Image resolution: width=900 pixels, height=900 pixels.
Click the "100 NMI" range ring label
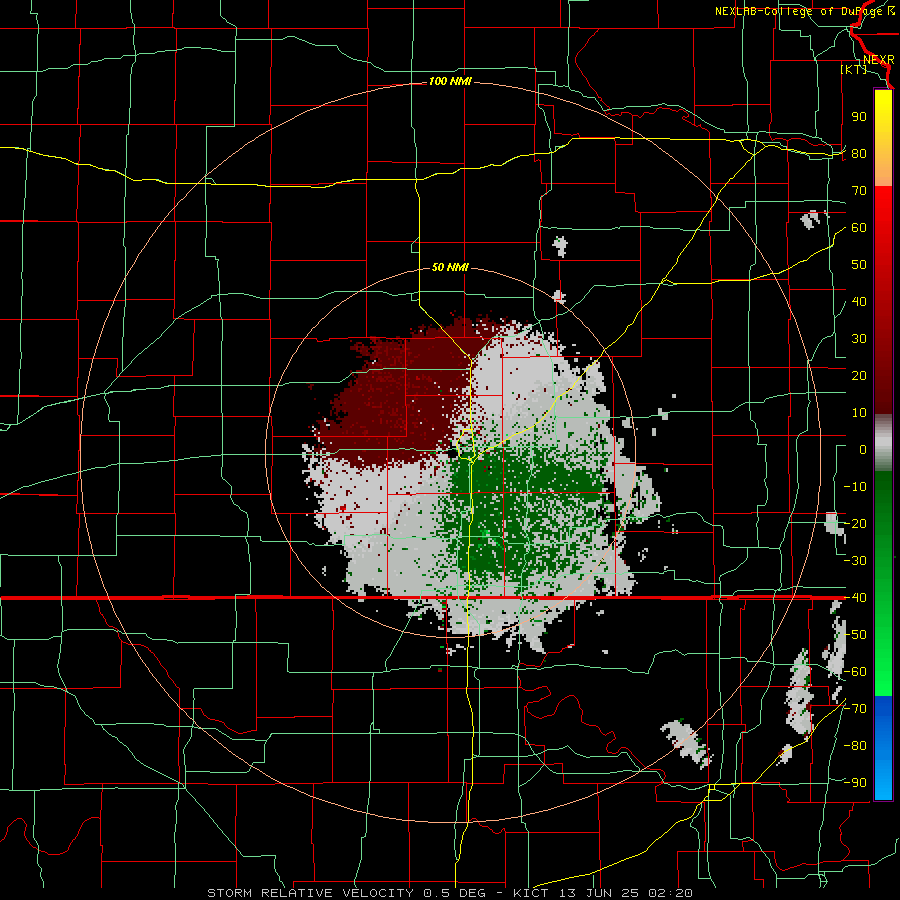450,82
